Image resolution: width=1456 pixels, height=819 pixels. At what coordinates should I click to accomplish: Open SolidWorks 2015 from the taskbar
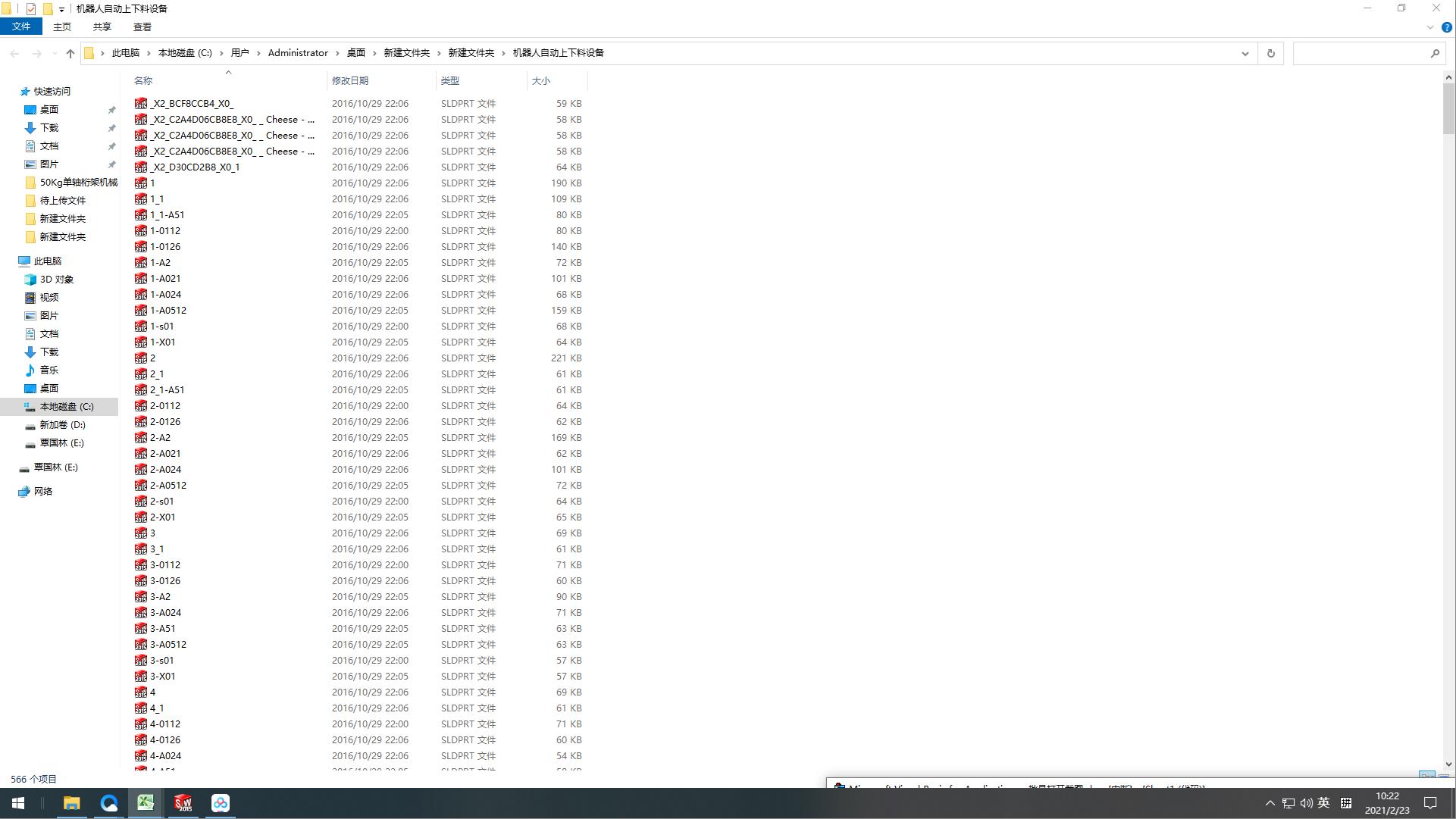(183, 803)
